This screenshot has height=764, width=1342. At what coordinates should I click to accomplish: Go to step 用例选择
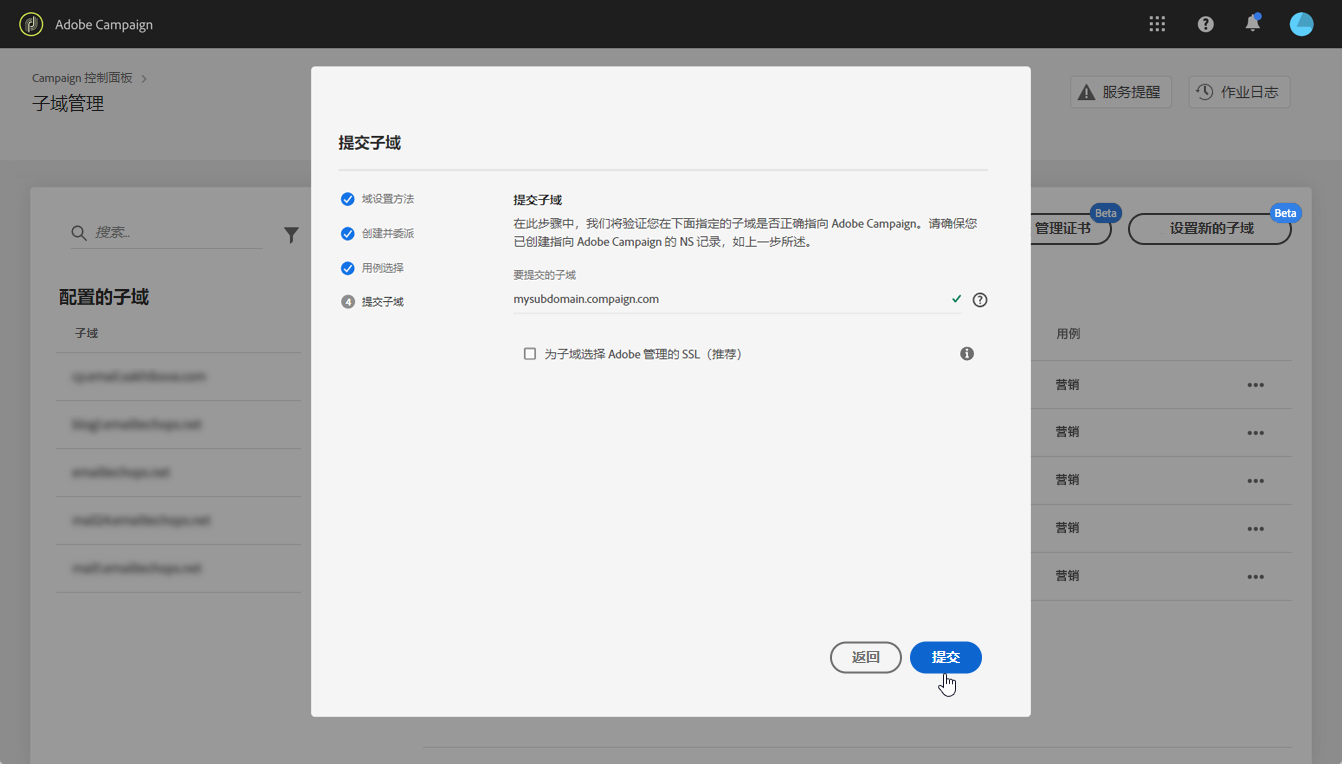pos(372,268)
